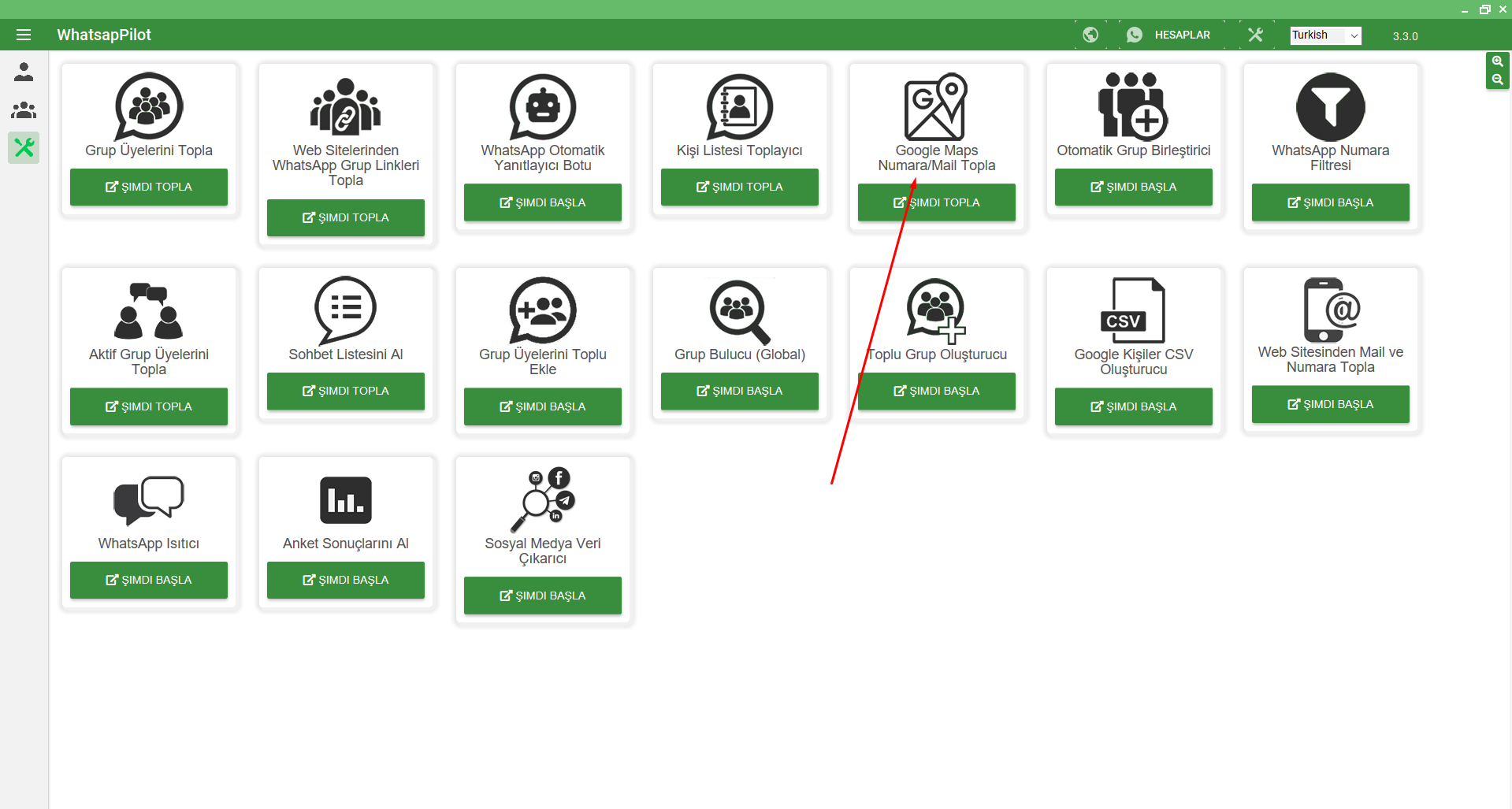
Task: Open the hamburger menu
Action: [24, 35]
